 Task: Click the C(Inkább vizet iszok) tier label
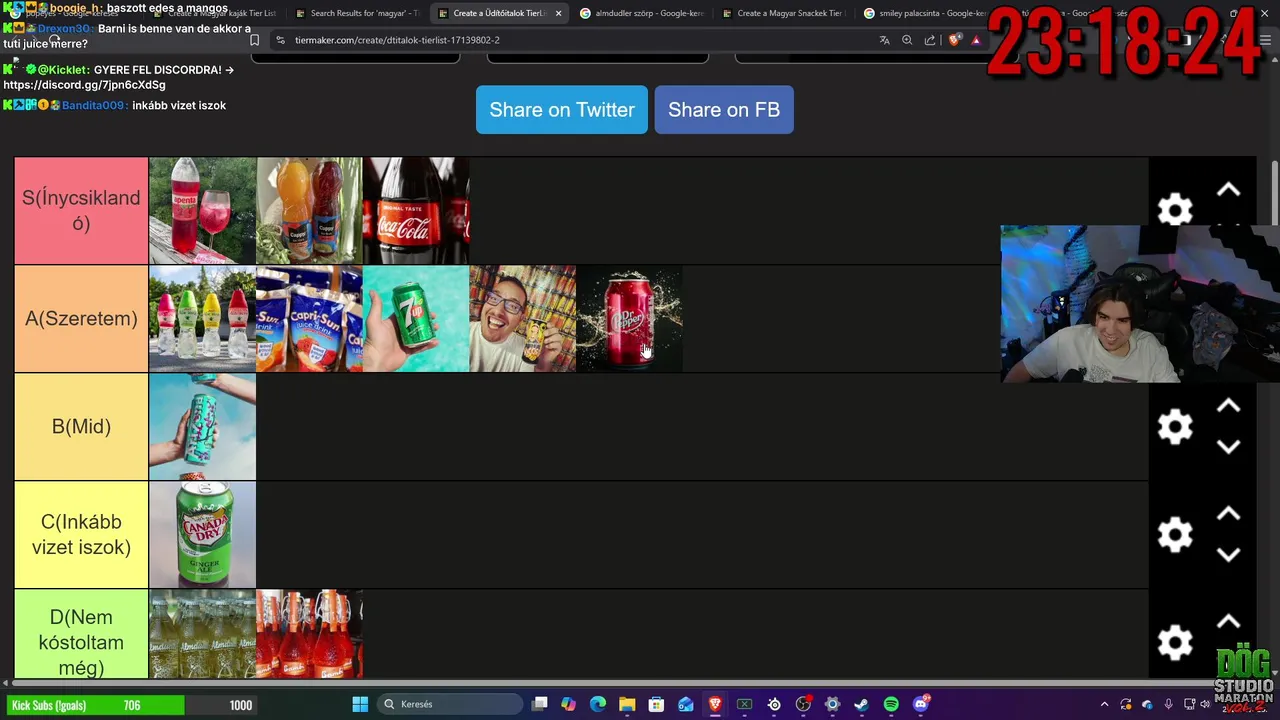pos(81,534)
